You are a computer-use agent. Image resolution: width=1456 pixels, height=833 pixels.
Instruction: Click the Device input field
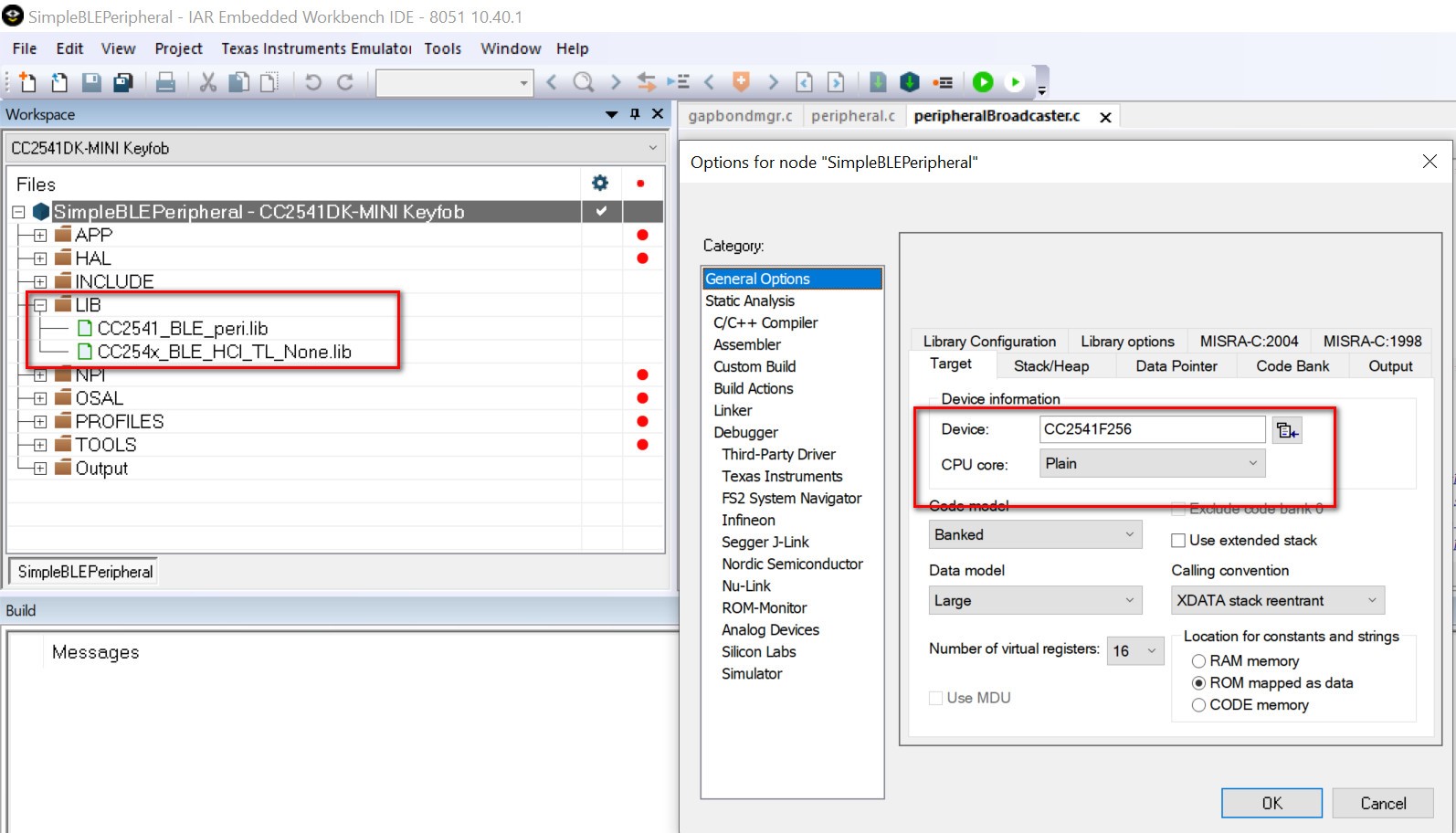point(1153,429)
